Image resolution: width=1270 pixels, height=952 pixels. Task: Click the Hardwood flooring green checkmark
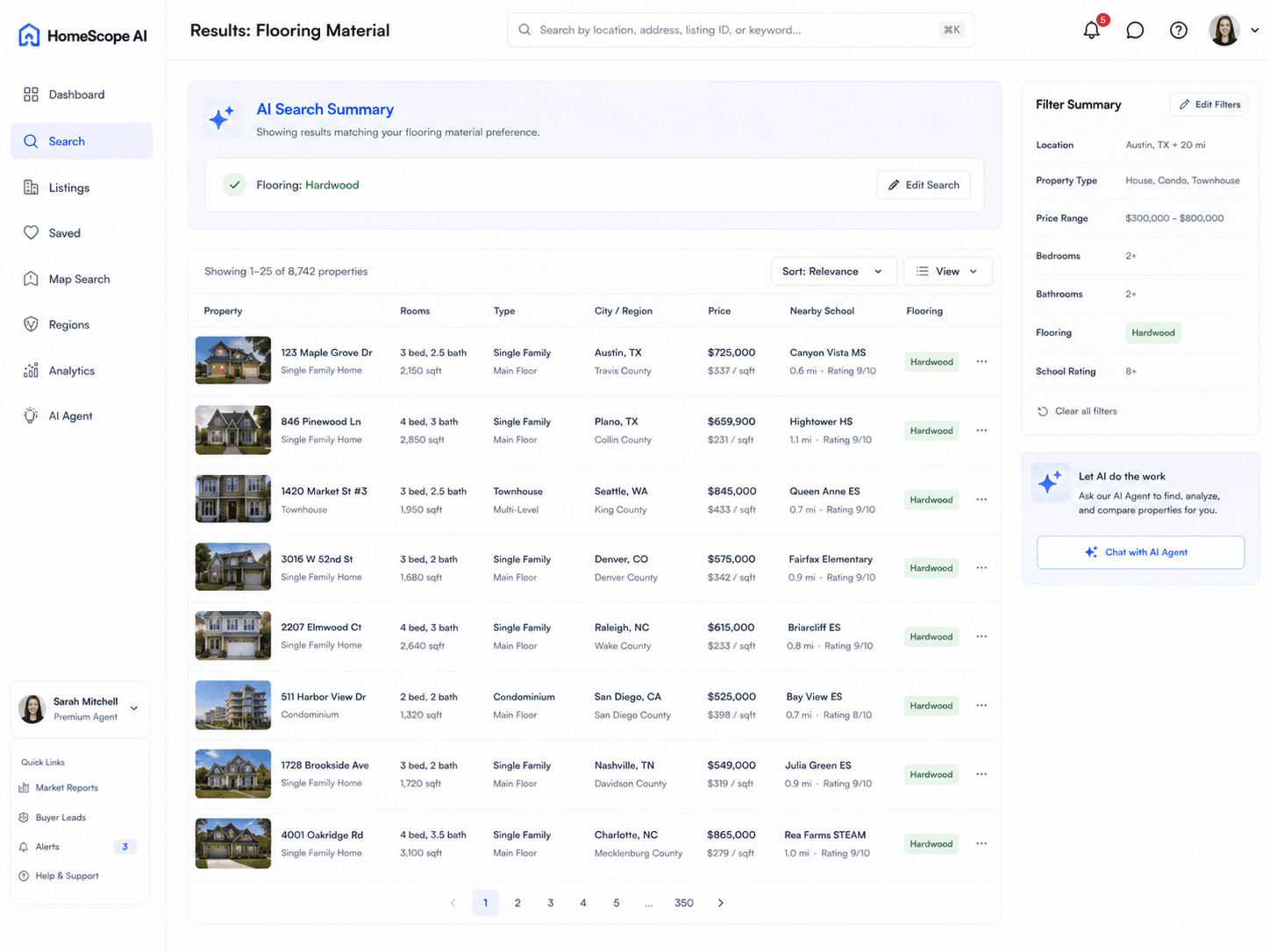click(x=234, y=185)
